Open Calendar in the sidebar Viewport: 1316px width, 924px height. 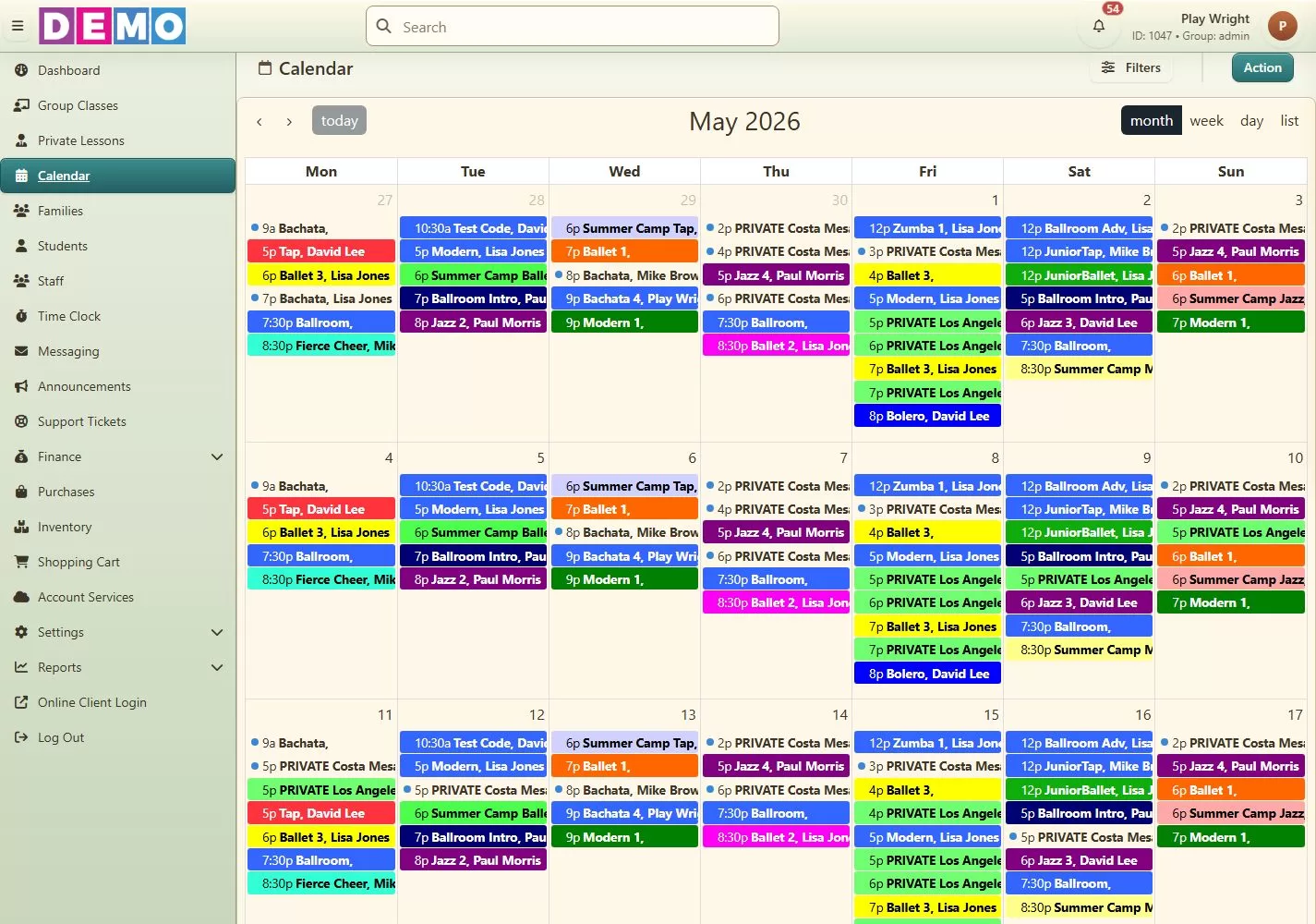coord(117,176)
